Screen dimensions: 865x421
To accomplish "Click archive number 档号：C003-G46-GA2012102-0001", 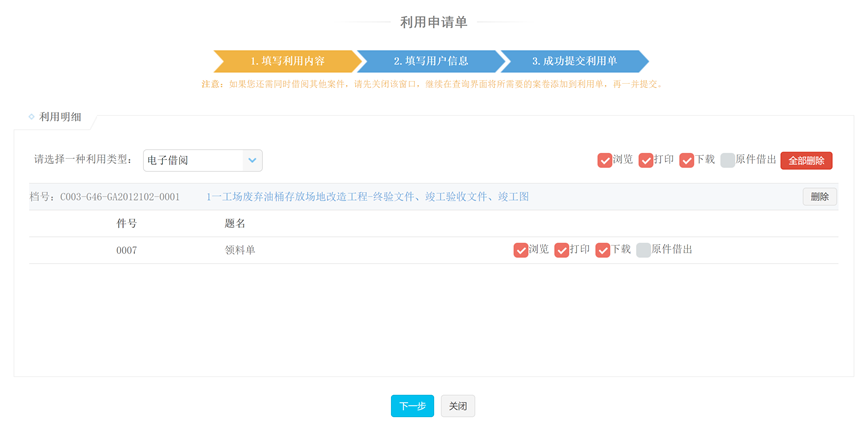I will pyautogui.click(x=104, y=197).
